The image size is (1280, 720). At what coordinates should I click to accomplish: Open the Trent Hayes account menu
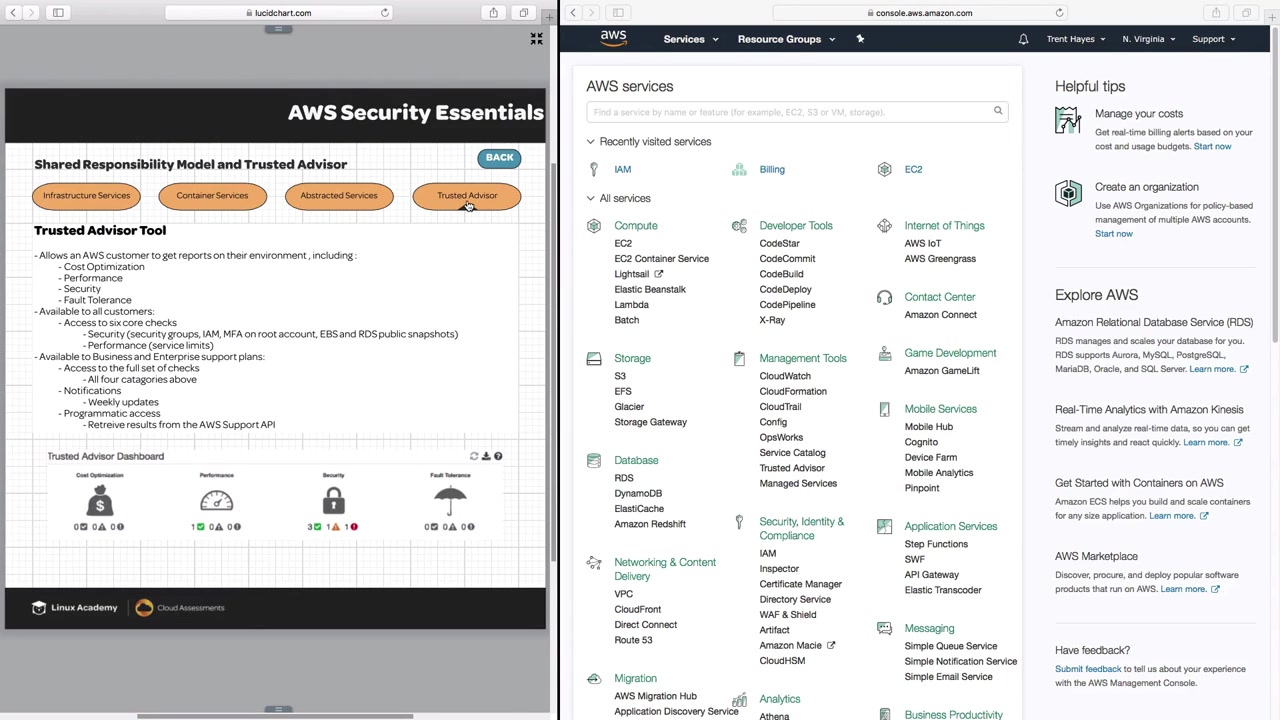(1075, 39)
